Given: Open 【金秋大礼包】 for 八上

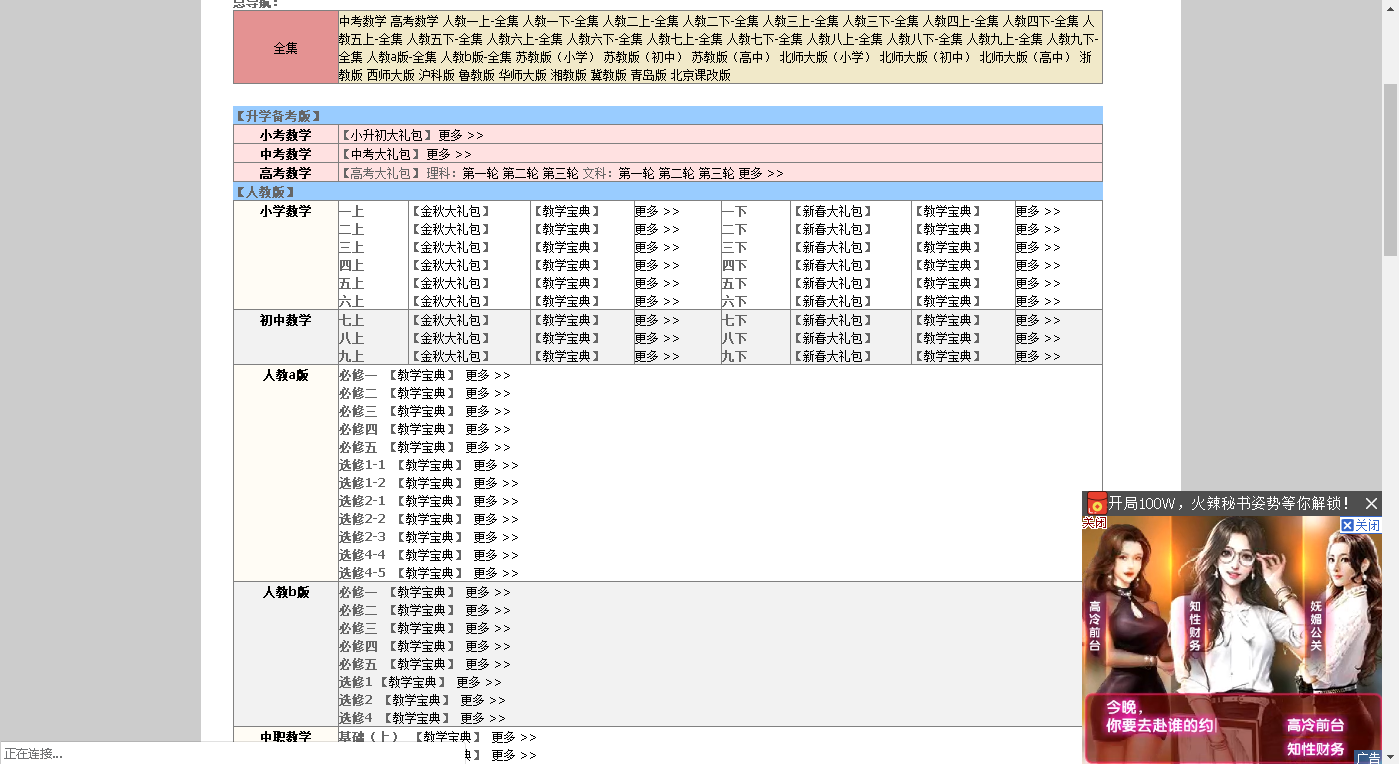Looking at the screenshot, I should (x=452, y=338).
